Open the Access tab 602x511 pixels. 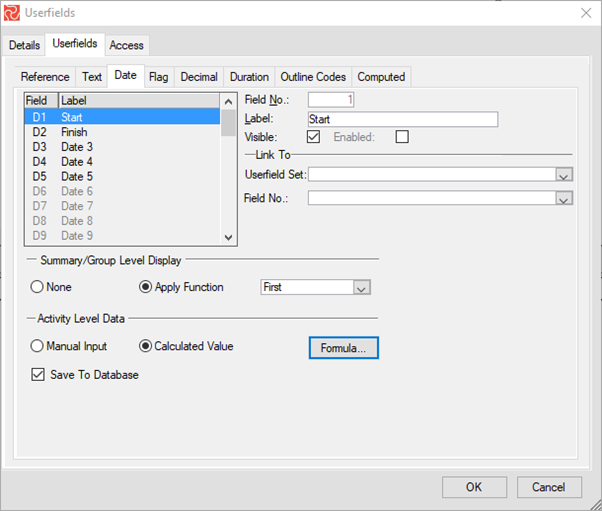126,45
